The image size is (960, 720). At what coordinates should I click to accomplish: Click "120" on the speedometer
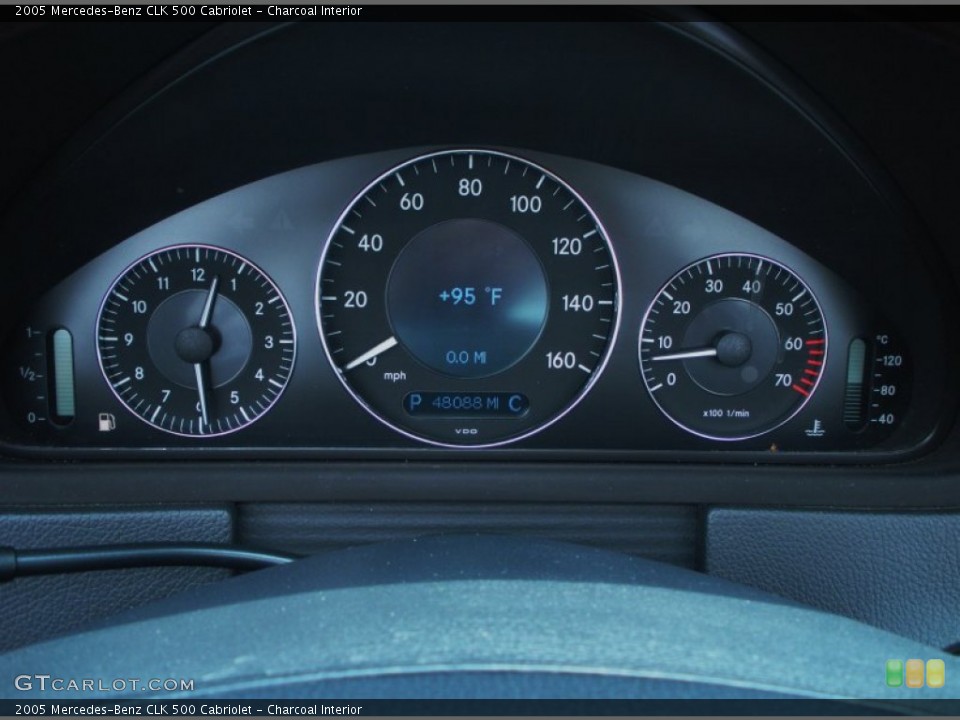pyautogui.click(x=566, y=246)
